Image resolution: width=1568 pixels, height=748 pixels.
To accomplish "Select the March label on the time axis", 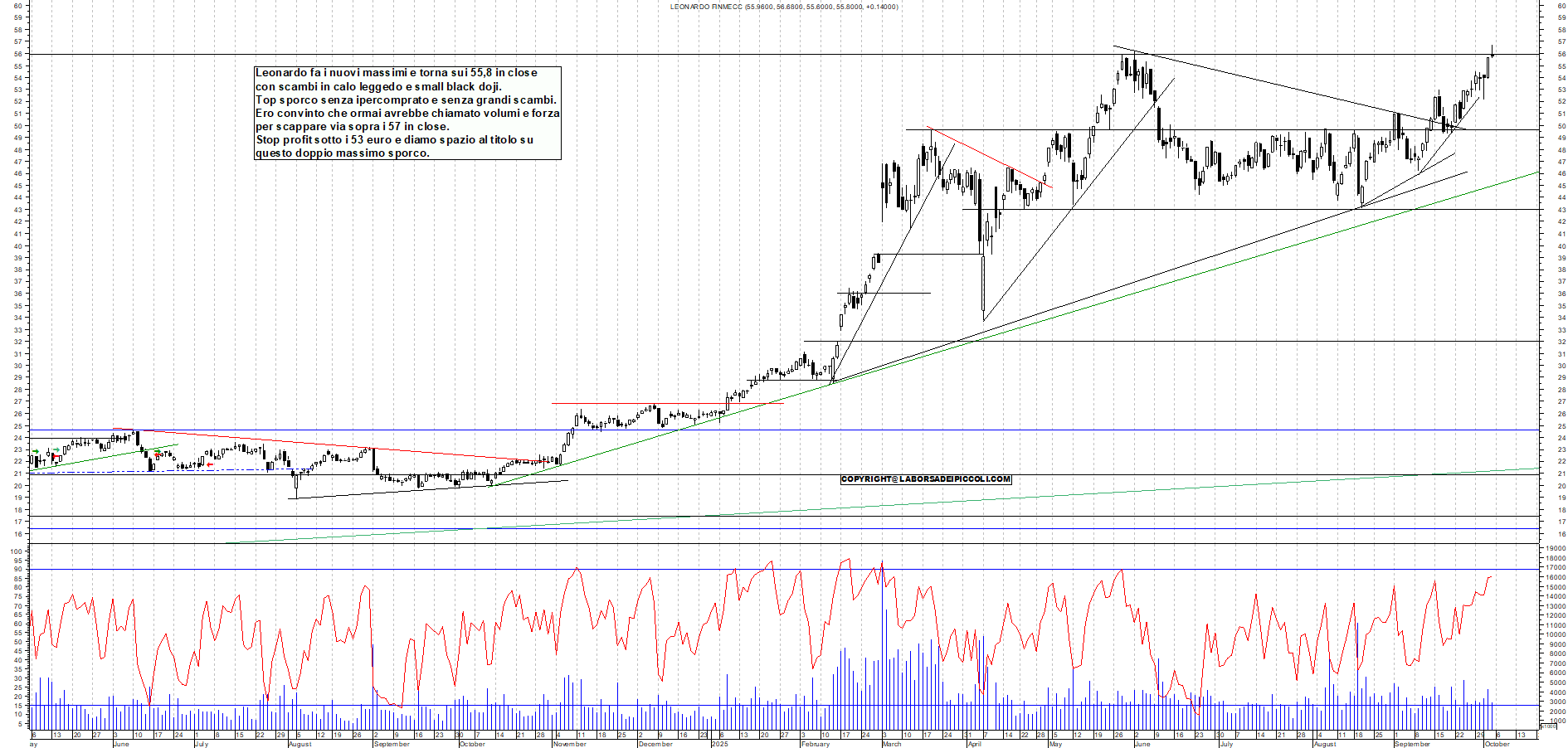I will (x=892, y=744).
